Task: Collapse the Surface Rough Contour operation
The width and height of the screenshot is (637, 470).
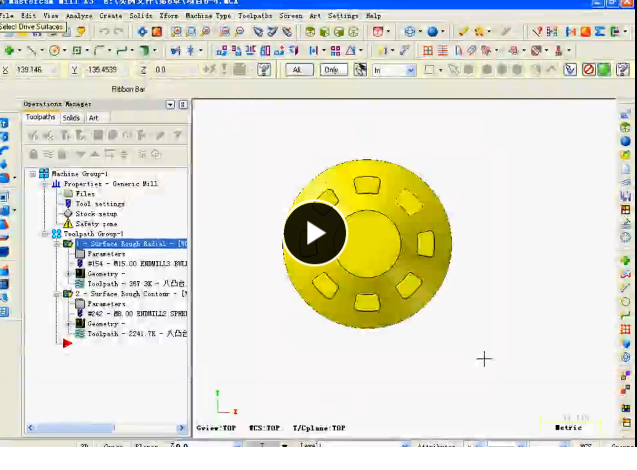Action: click(57, 294)
